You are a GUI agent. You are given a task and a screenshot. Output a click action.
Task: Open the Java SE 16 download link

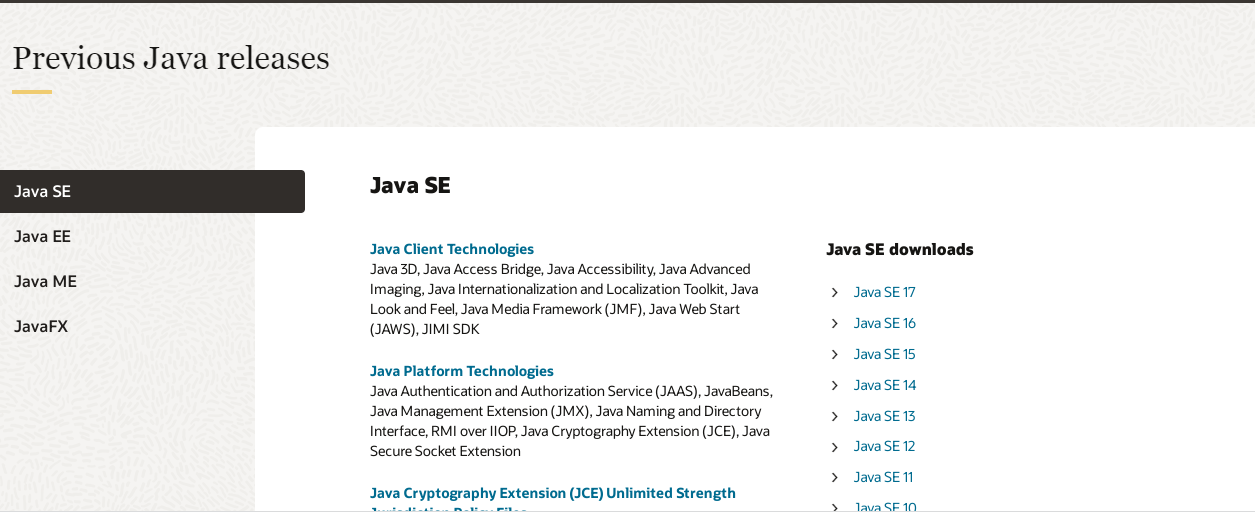pos(885,323)
